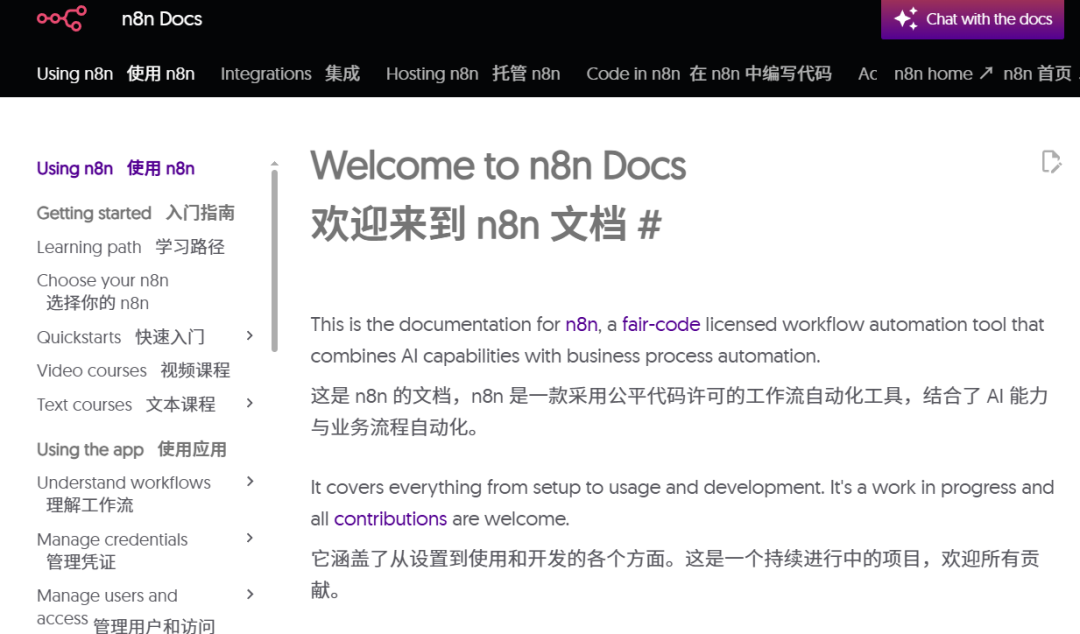Image resolution: width=1080 pixels, height=634 pixels.
Task: Follow the fair-code link
Action: pyautogui.click(x=661, y=325)
